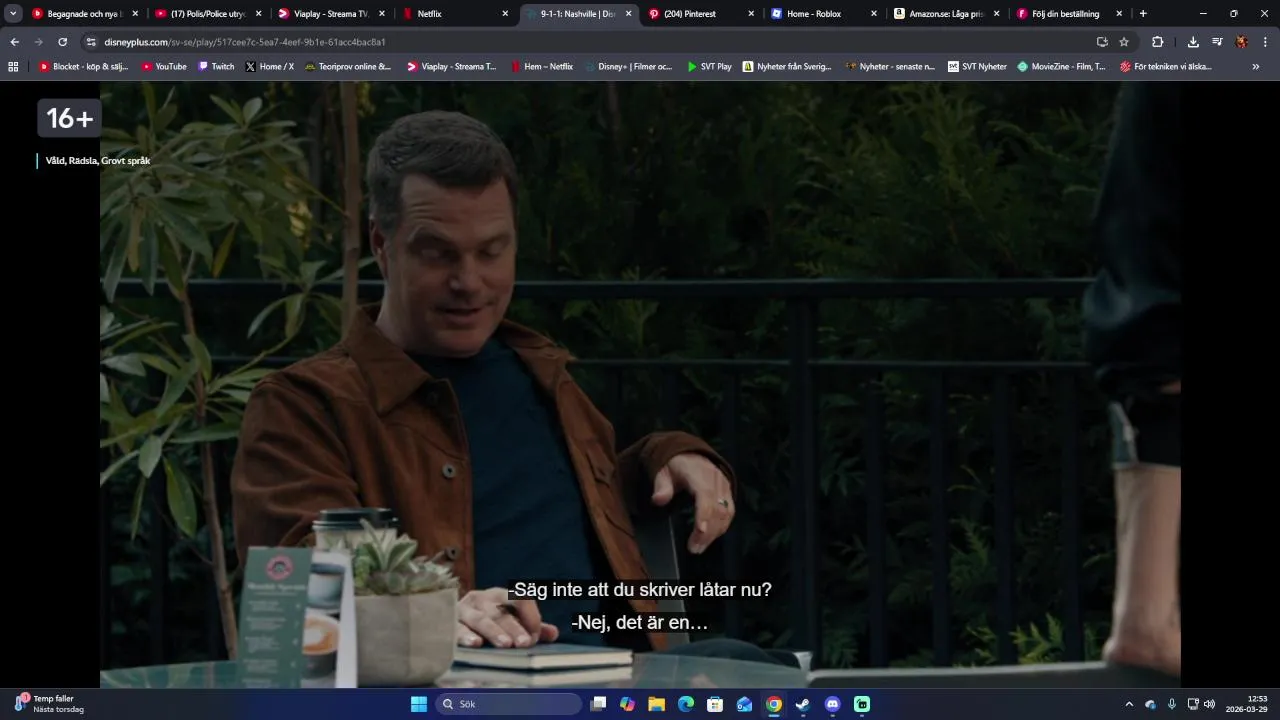Open the Viaplay - Streama bookmark
This screenshot has height=720, width=1280.
click(x=451, y=66)
